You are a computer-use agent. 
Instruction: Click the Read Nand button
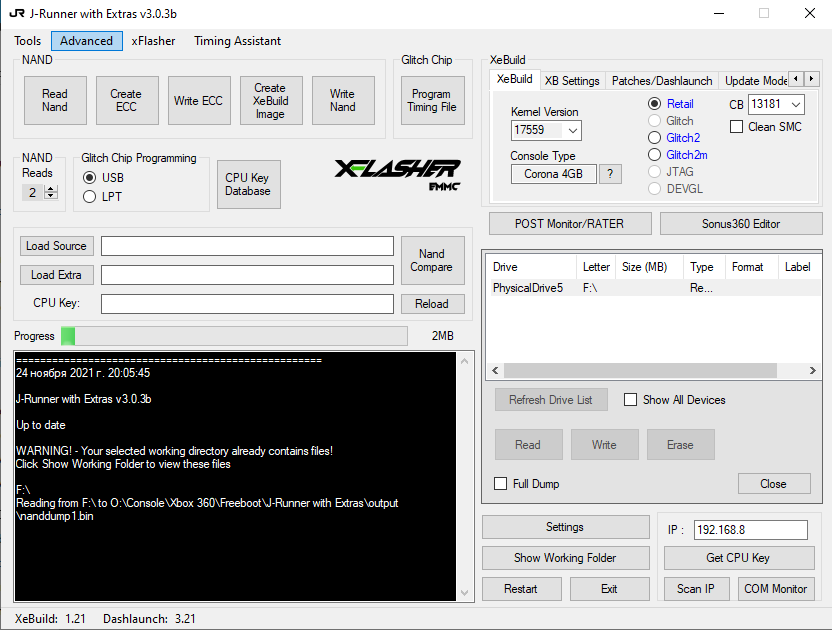click(x=55, y=100)
